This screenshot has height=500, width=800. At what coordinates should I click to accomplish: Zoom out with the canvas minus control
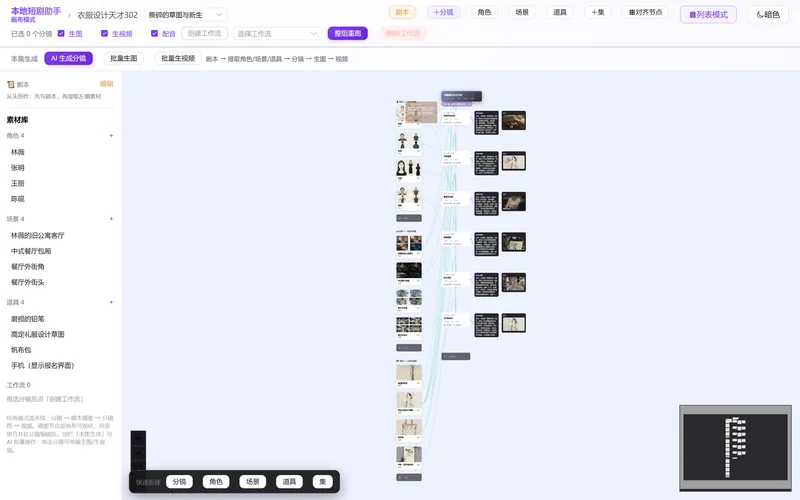[138, 453]
